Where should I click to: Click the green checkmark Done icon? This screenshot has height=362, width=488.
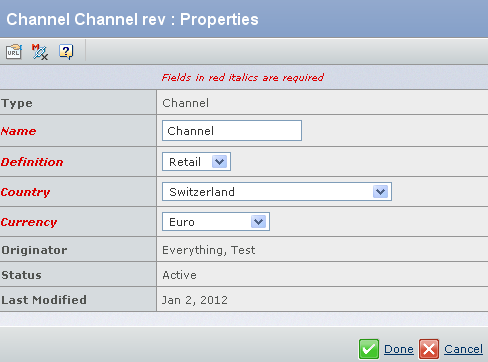click(369, 349)
